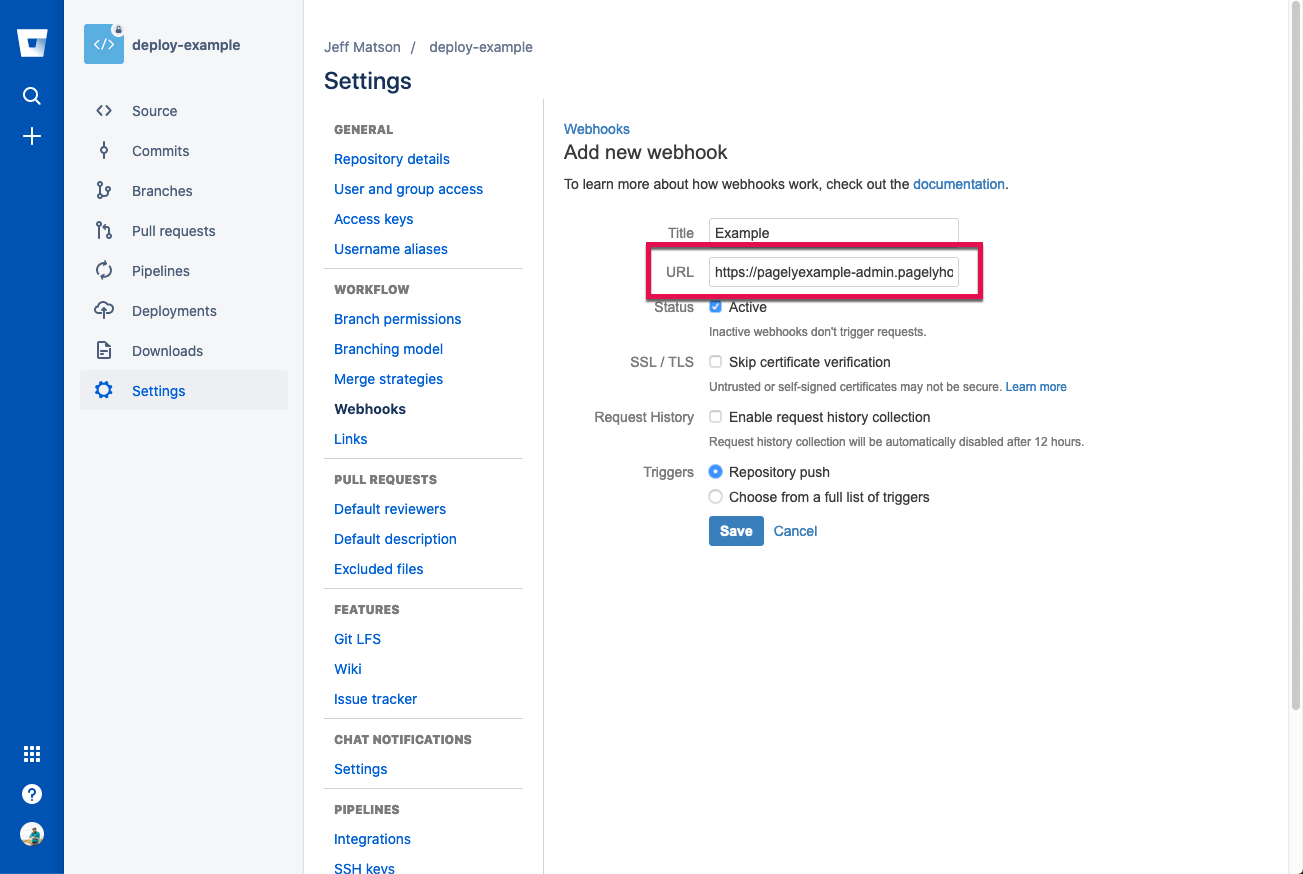Click the apps grid icon at bottom left
This screenshot has height=874, width=1303.
click(x=31, y=753)
